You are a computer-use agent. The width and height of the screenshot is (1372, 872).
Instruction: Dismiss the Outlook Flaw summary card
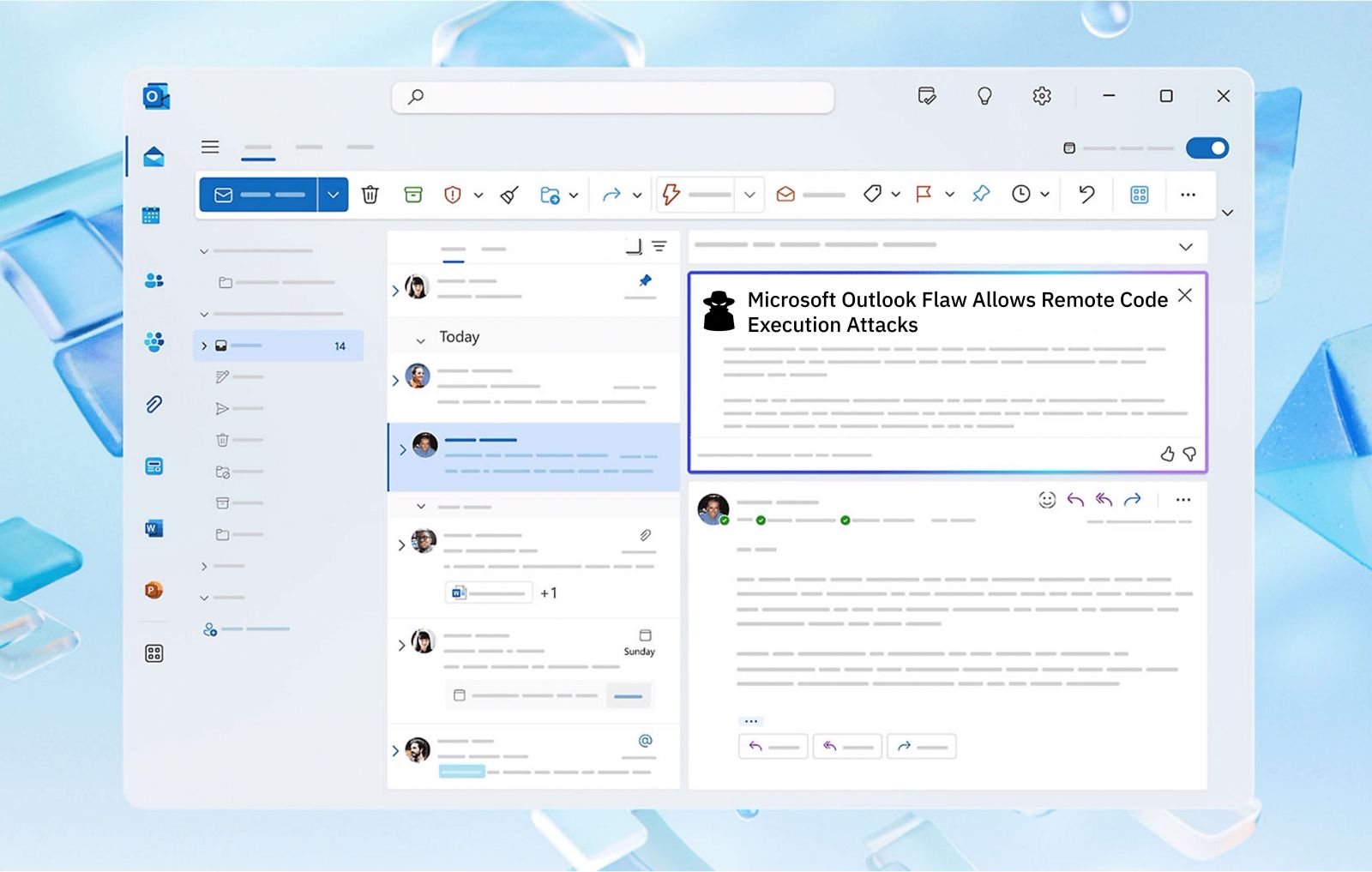click(1185, 295)
